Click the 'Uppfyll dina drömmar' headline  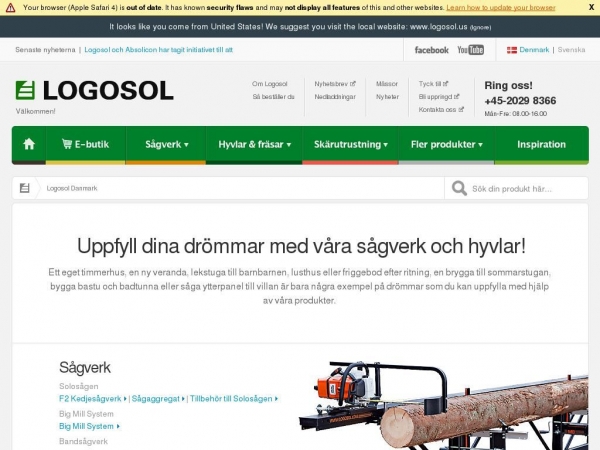[301, 246]
